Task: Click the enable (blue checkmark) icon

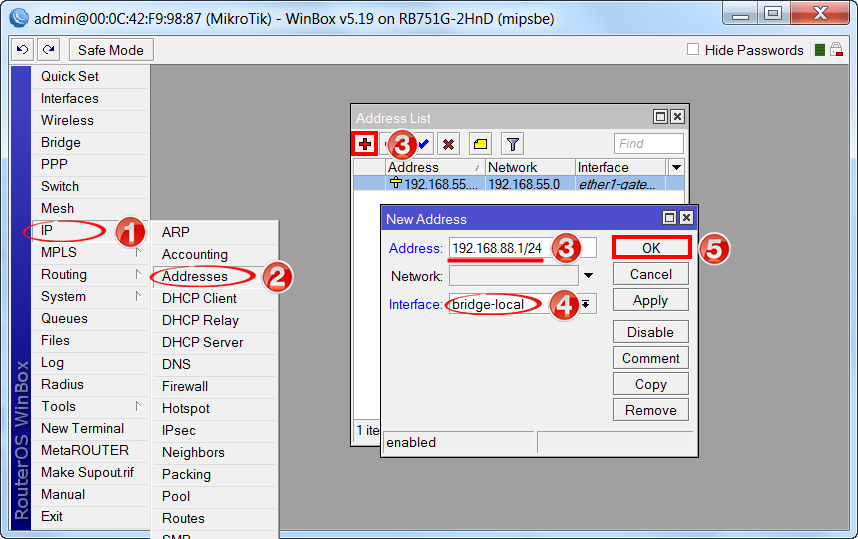Action: [424, 144]
